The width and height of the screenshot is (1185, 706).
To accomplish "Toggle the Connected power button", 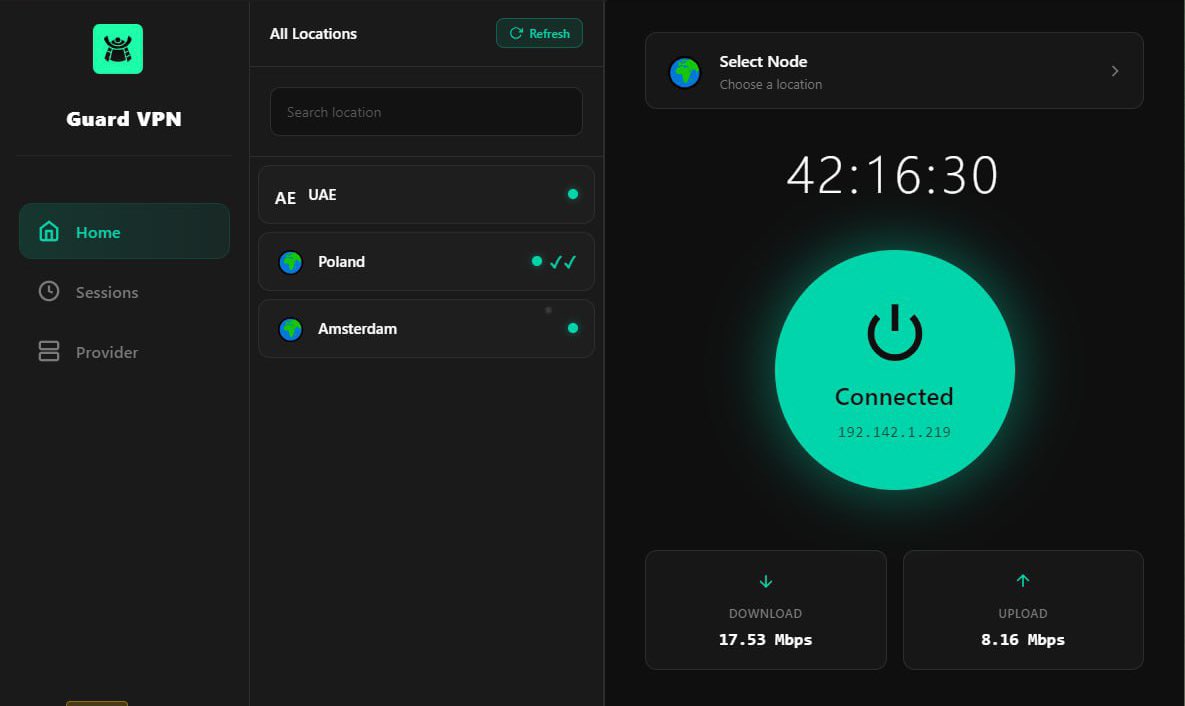I will click(x=894, y=370).
